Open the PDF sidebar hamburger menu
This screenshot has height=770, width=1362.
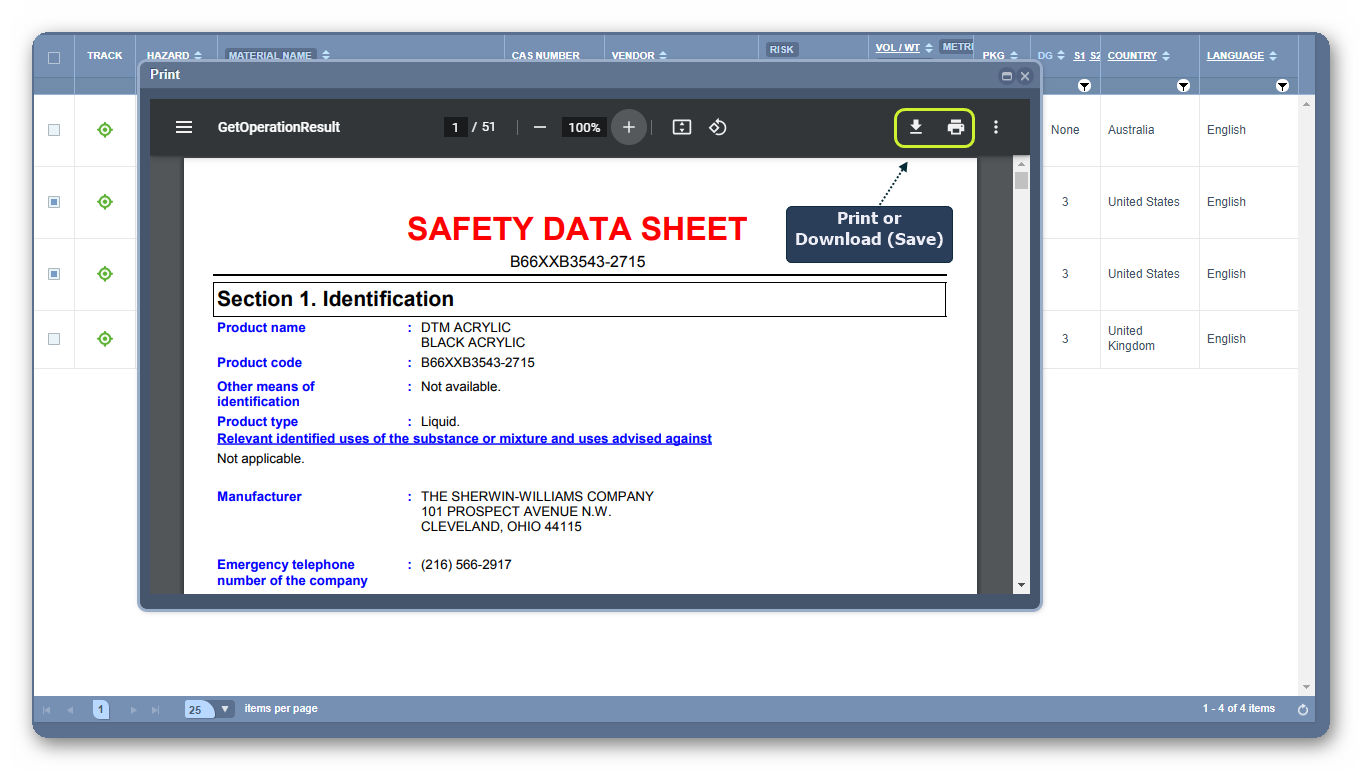click(184, 127)
